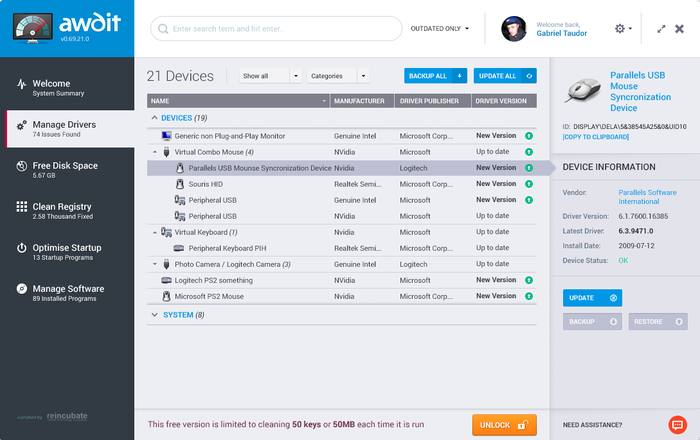
Task: Open the Welcome system summary section
Action: 67,88
